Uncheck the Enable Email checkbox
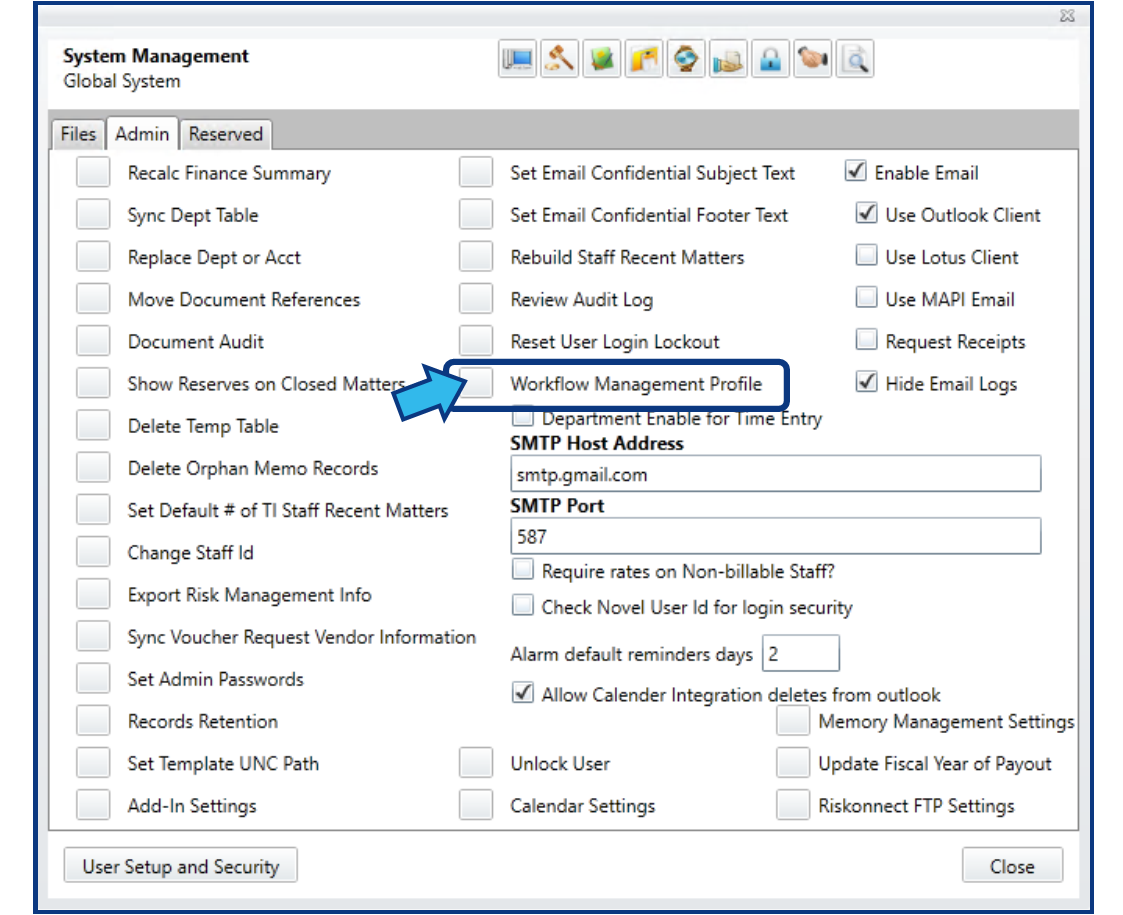This screenshot has height=915, width=1123. pyautogui.click(x=855, y=171)
